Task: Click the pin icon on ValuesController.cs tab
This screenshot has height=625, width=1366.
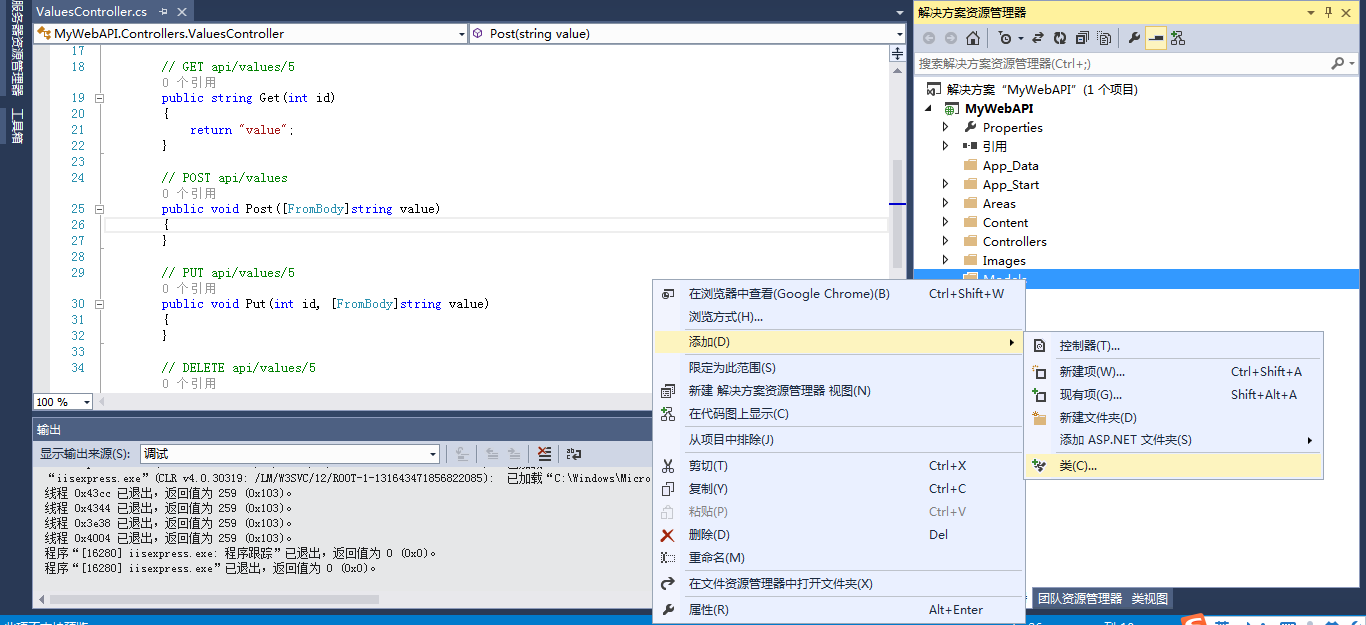Action: click(x=164, y=11)
